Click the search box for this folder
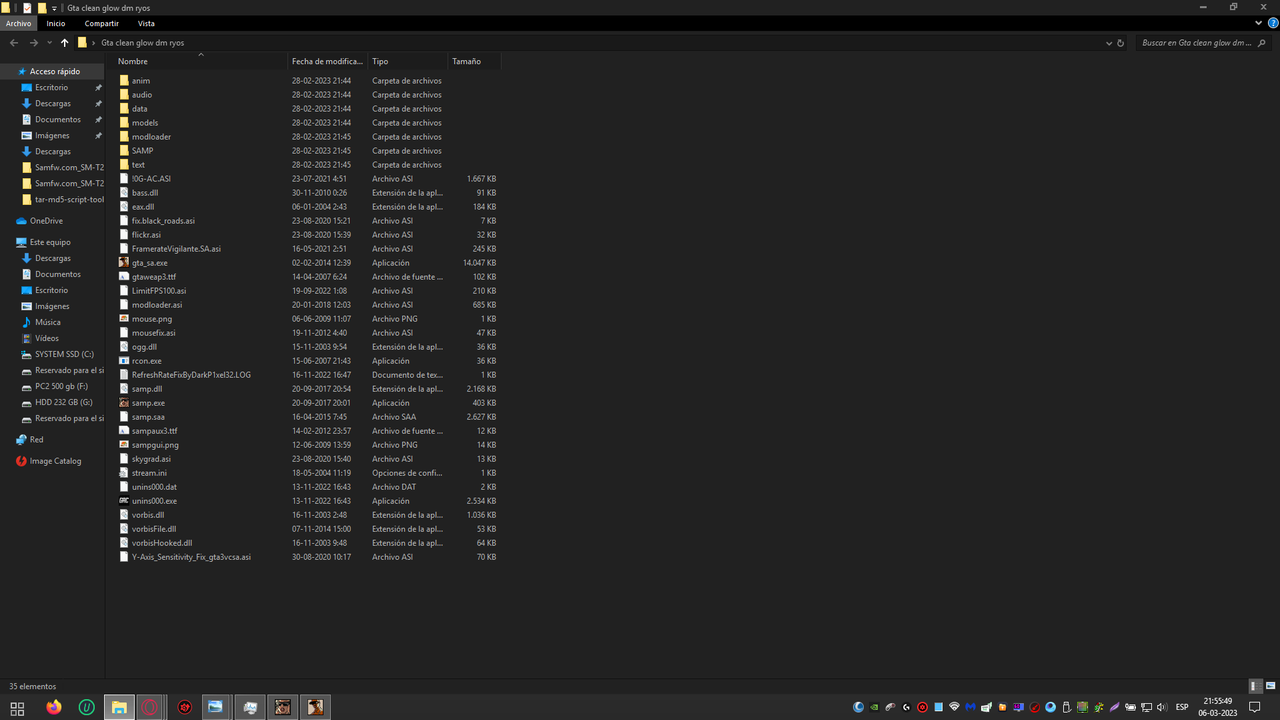 click(1204, 43)
